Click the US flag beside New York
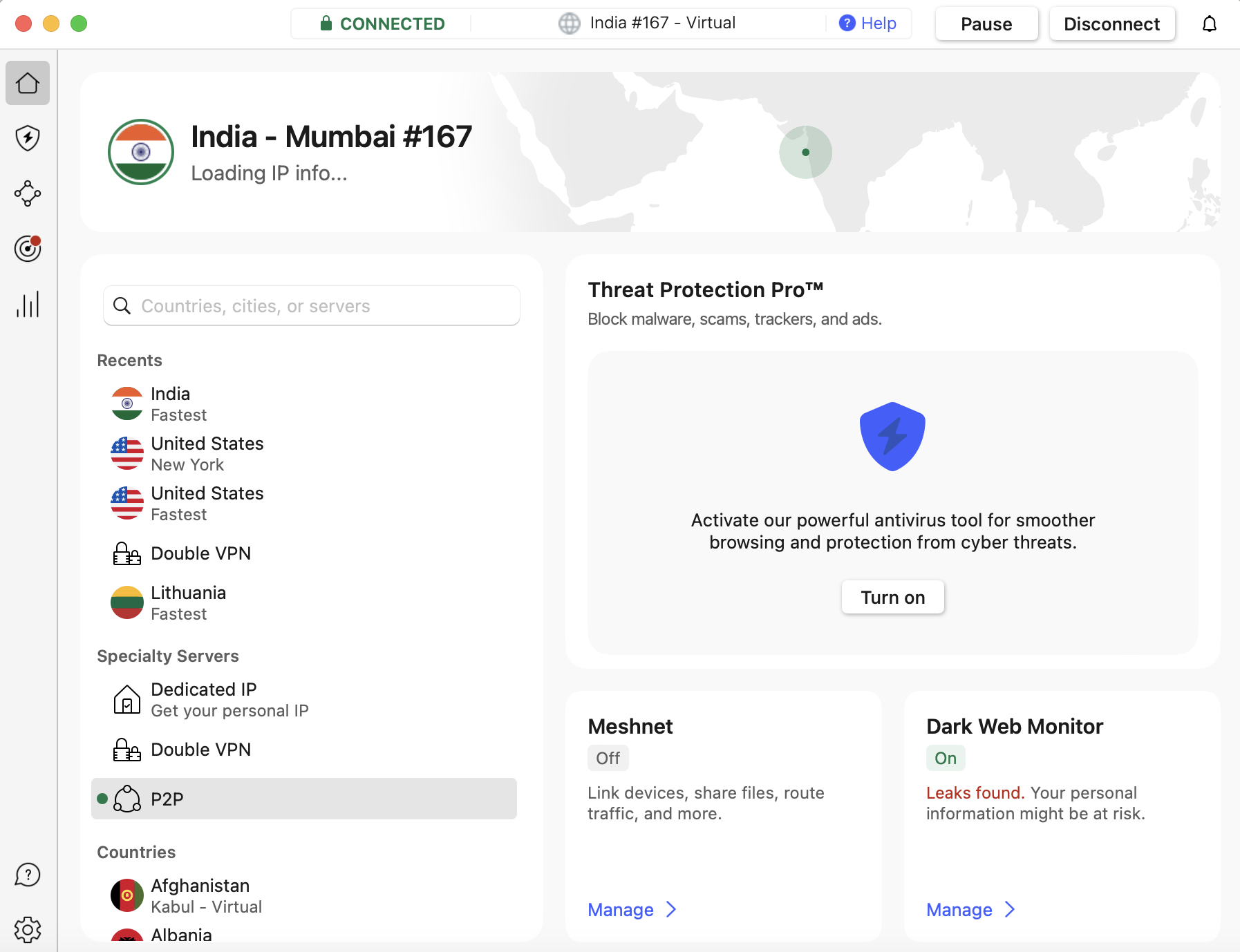 [x=127, y=453]
